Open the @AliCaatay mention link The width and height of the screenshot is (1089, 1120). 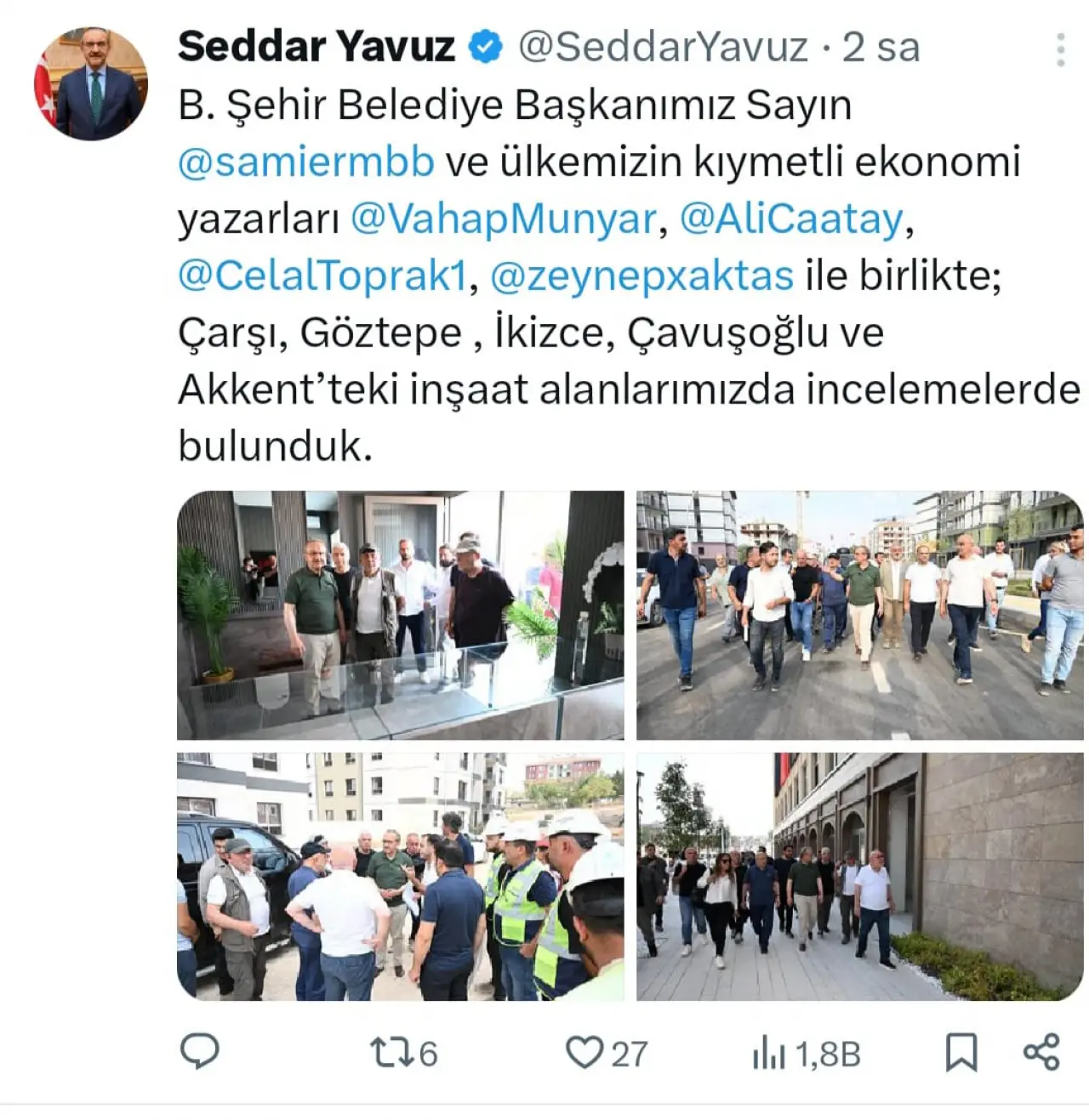coord(790,219)
